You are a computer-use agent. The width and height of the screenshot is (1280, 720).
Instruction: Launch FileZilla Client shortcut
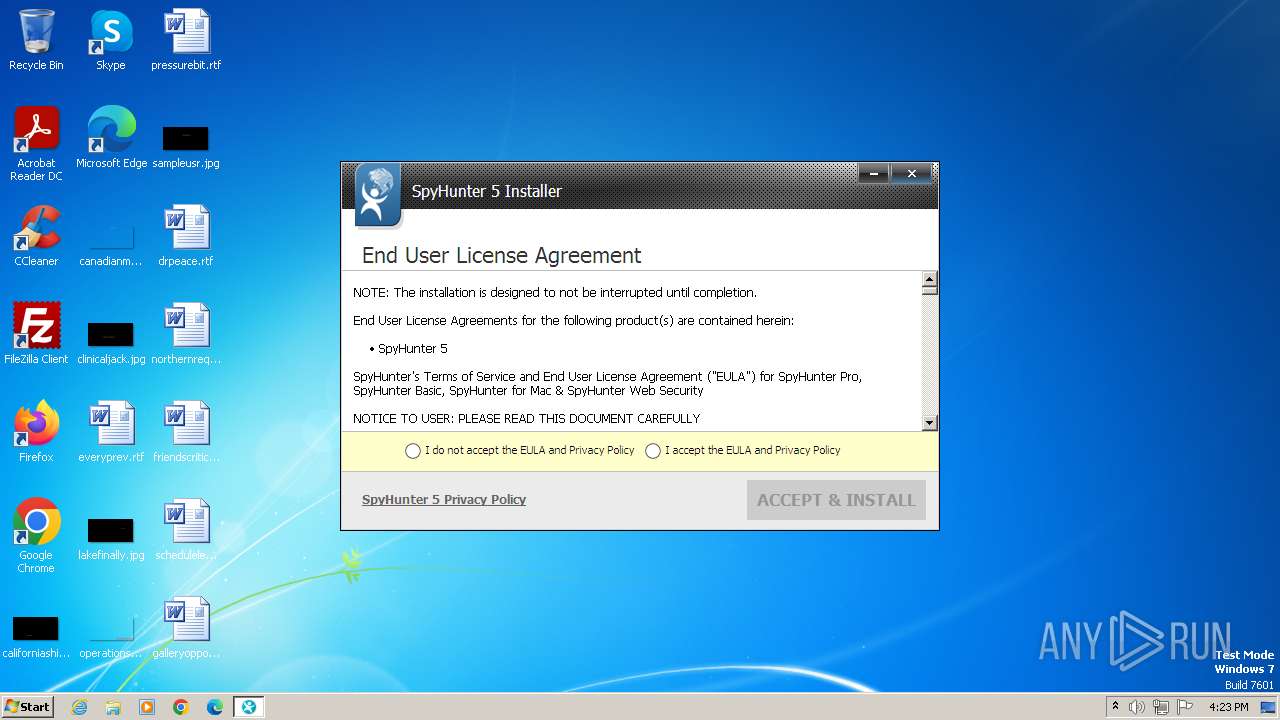[36, 334]
